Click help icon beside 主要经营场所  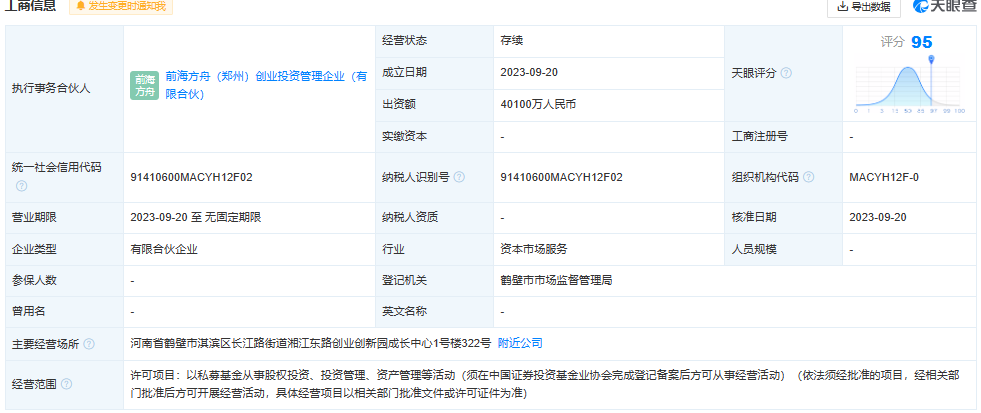click(x=89, y=344)
